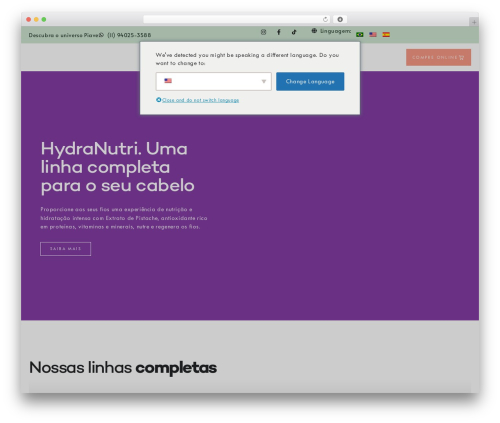Open the Facebook icon in top bar

[279, 32]
